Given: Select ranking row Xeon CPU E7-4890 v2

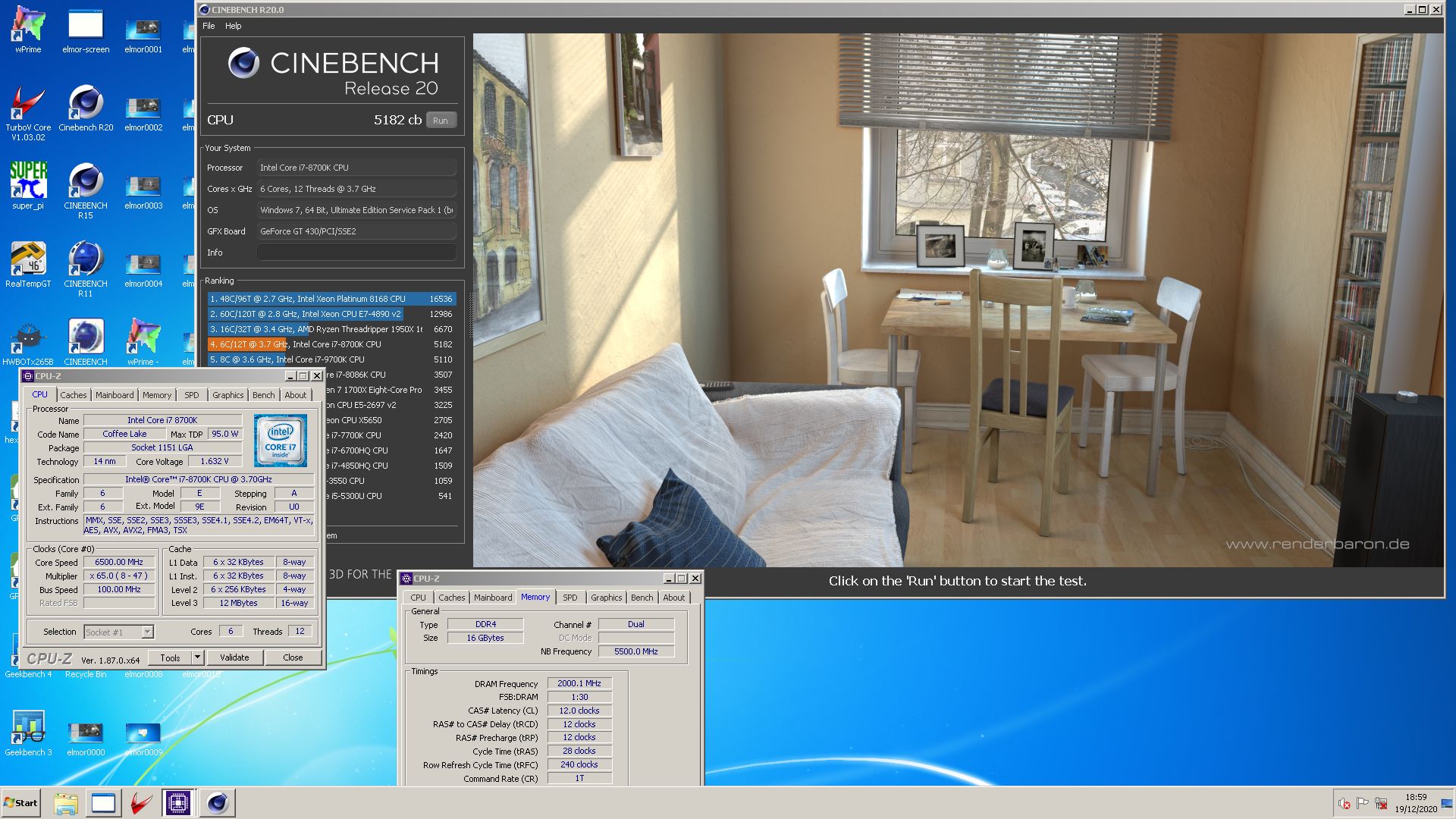Looking at the screenshot, I should (x=331, y=314).
